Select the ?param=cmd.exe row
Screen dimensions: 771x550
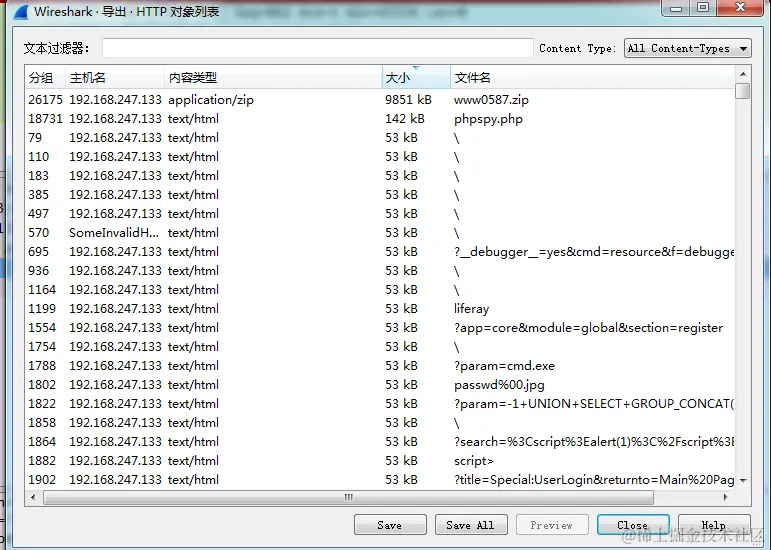380,366
